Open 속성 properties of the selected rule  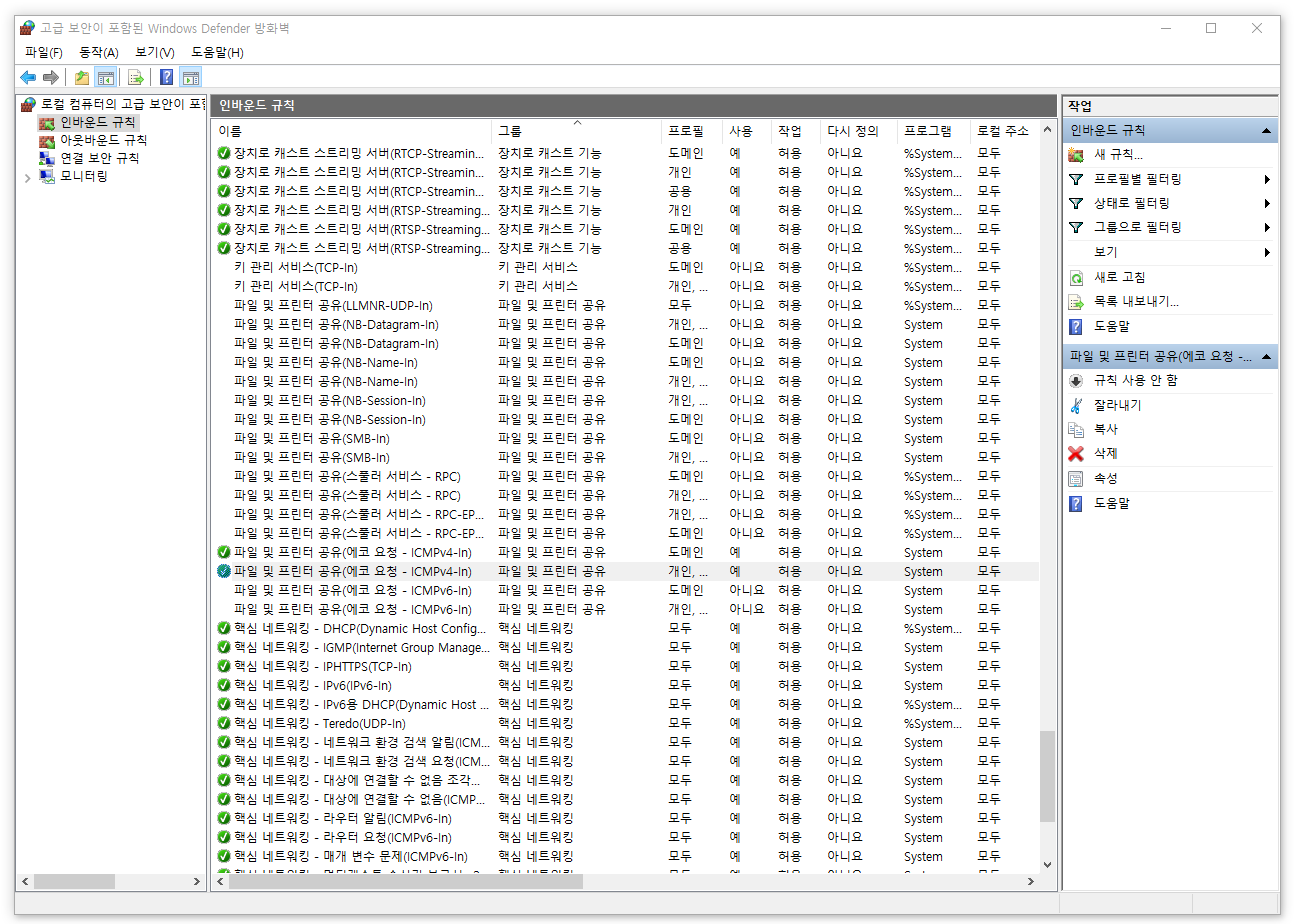pyautogui.click(x=1105, y=479)
